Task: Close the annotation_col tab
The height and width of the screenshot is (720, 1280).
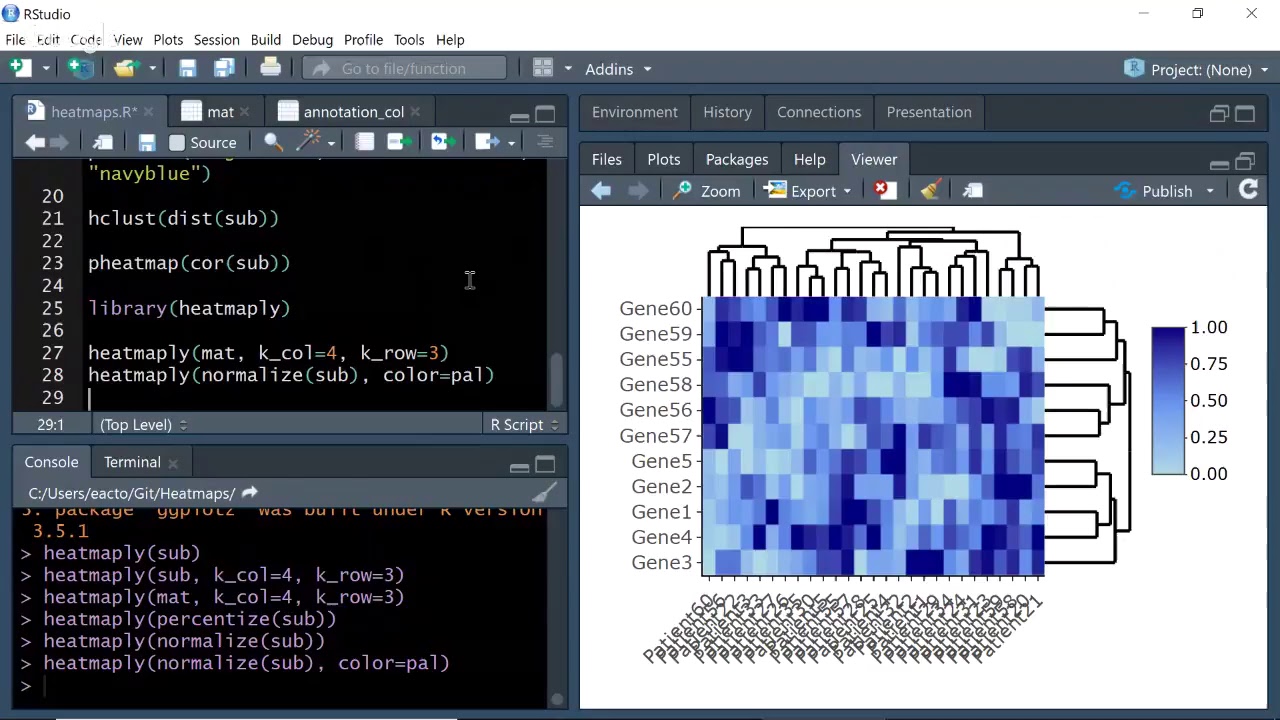Action: pos(415,112)
